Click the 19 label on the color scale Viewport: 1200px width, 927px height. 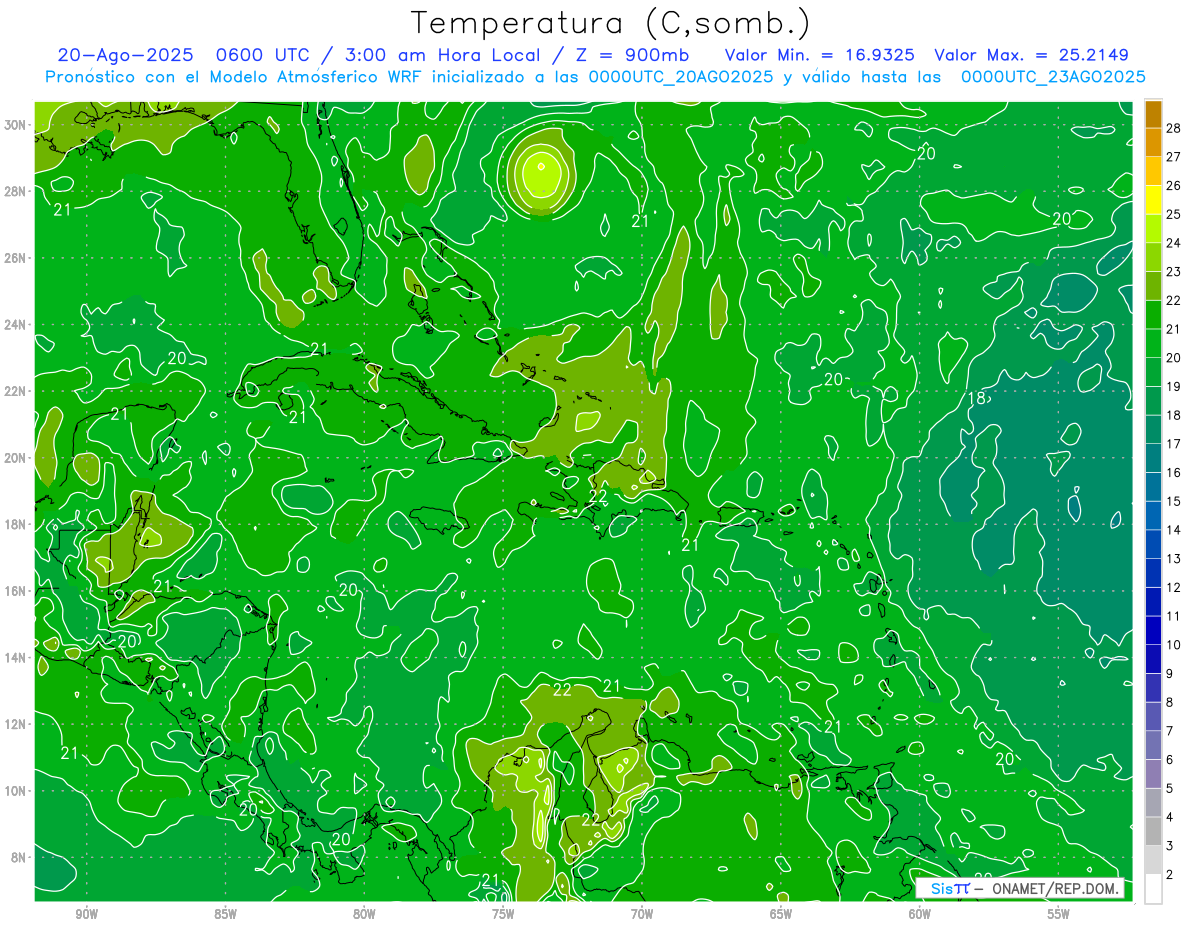tap(1174, 386)
